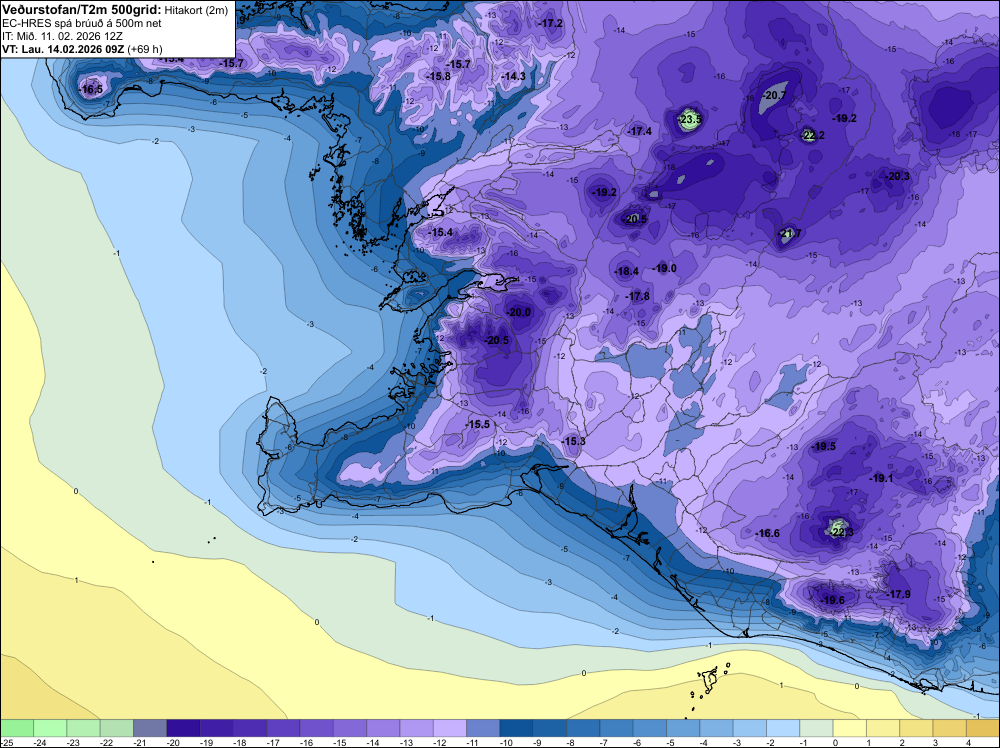Screen dimensions: 1000x748
Task: Click the -17.8 temperature label
Action: 638,297
